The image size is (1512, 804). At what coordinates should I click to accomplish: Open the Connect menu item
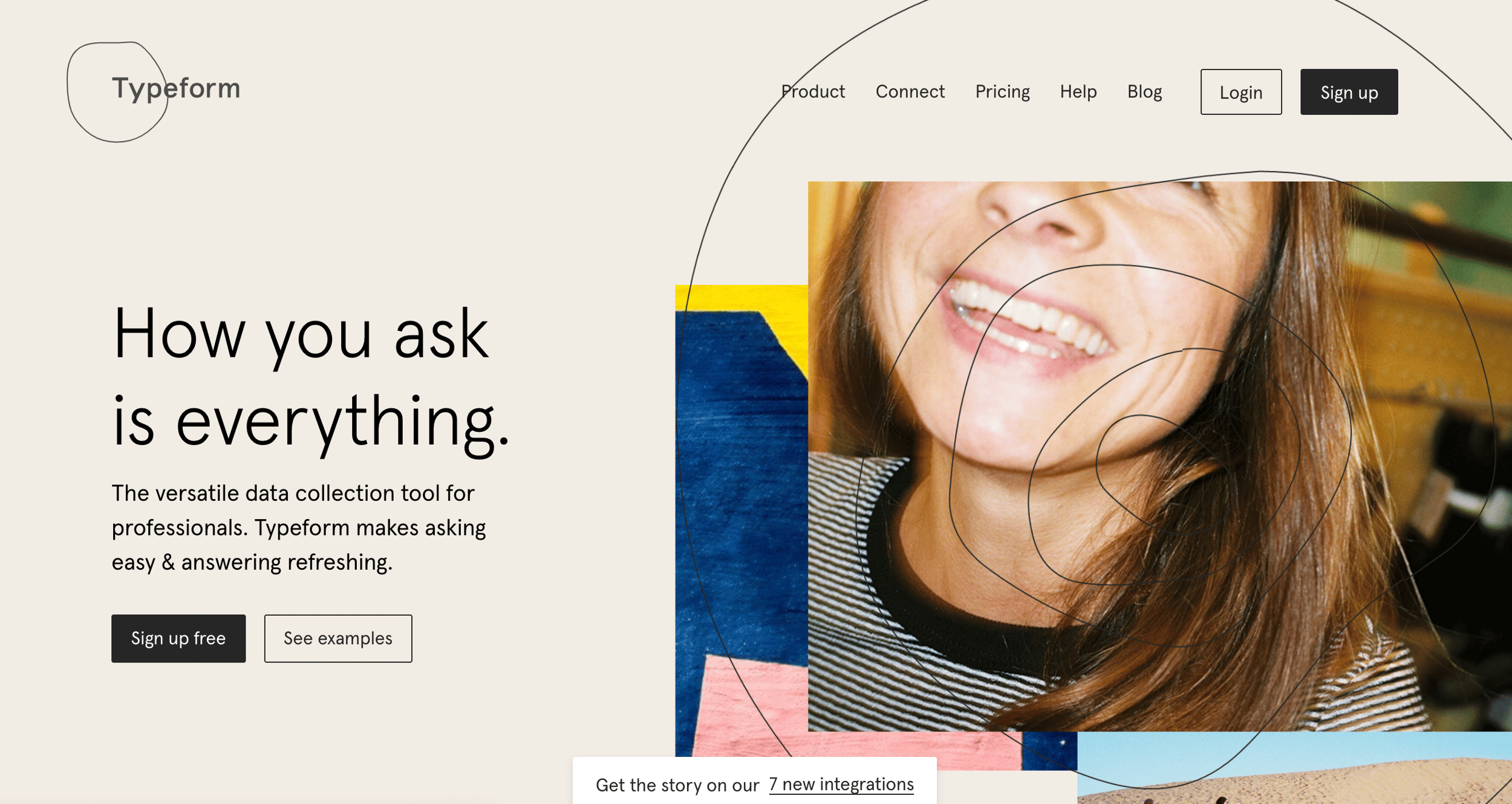(910, 91)
